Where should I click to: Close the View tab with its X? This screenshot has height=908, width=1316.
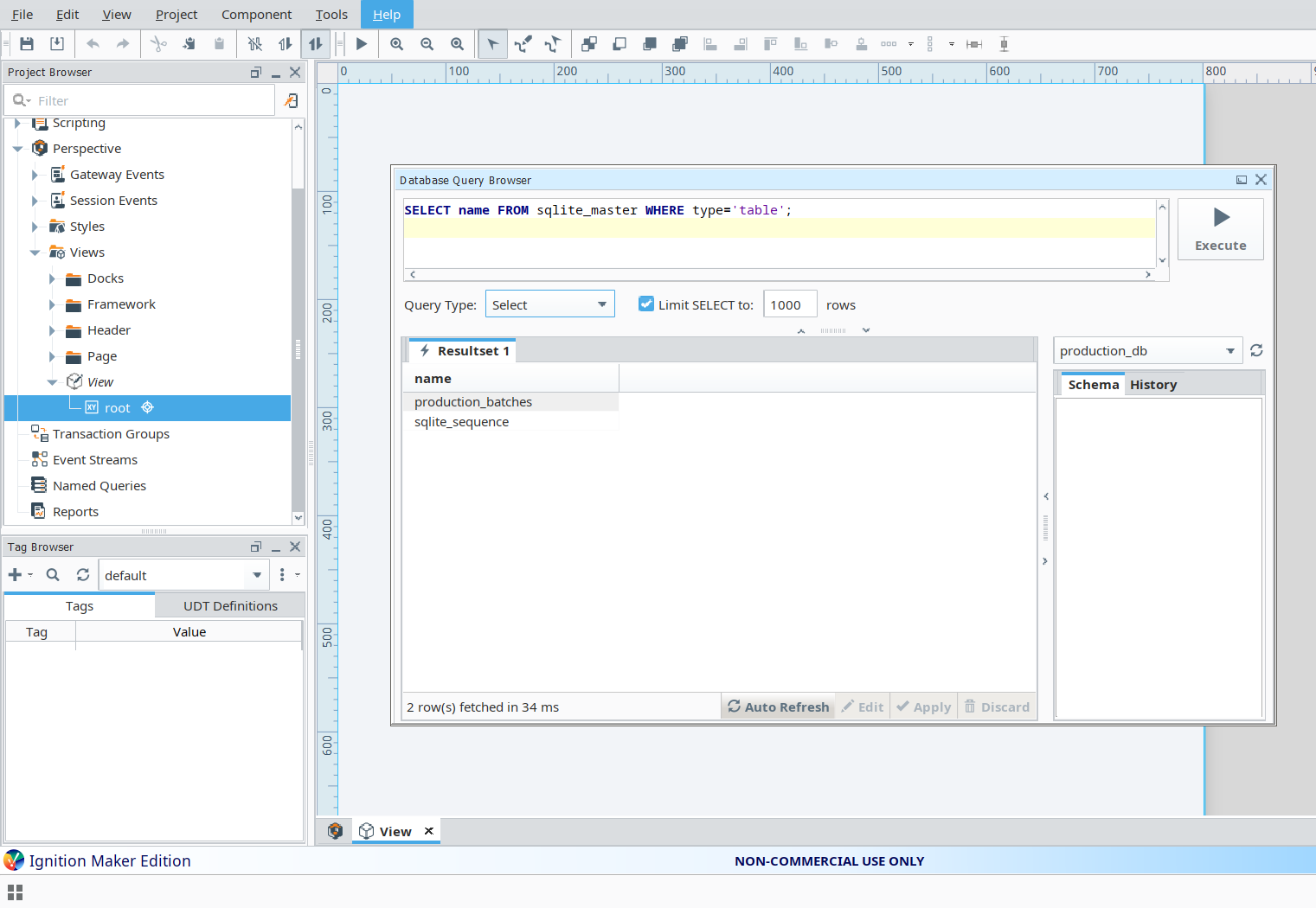click(429, 831)
